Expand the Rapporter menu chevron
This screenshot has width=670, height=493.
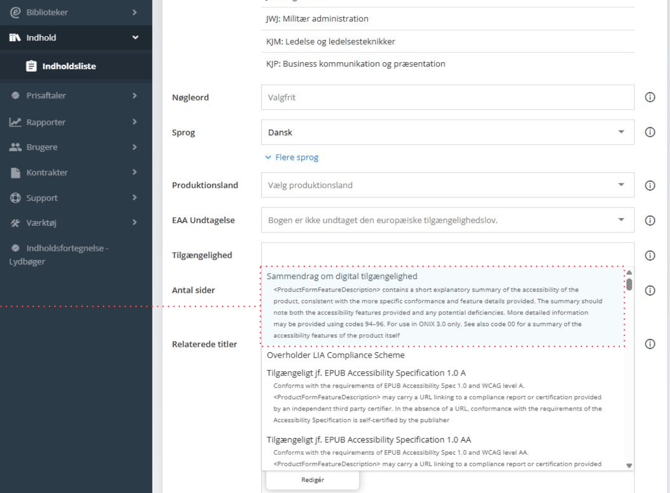[135, 122]
